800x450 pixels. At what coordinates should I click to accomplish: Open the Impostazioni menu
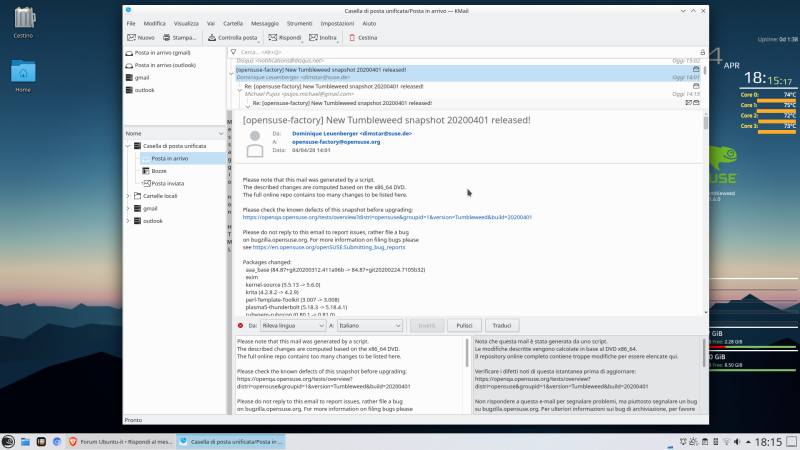click(x=337, y=23)
